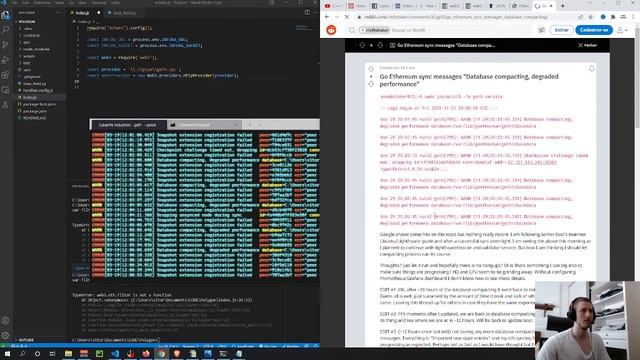640x360 pixels.
Task: Open the Testing flask icon in activity bar
Action: click(5, 105)
